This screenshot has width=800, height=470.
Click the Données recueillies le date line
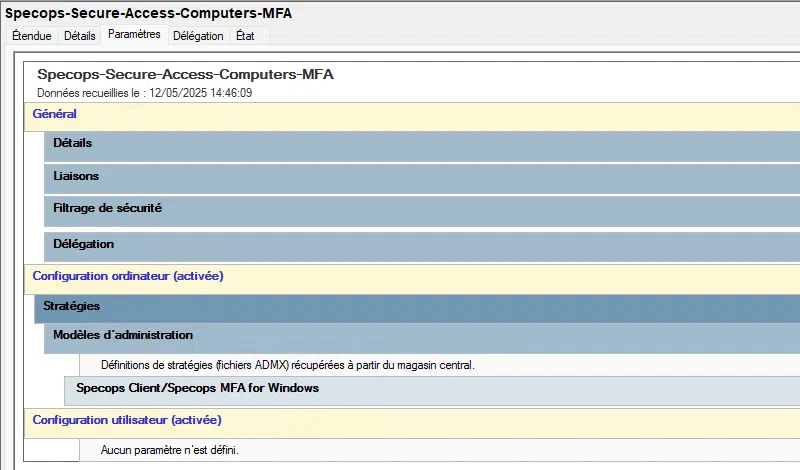[x=144, y=93]
